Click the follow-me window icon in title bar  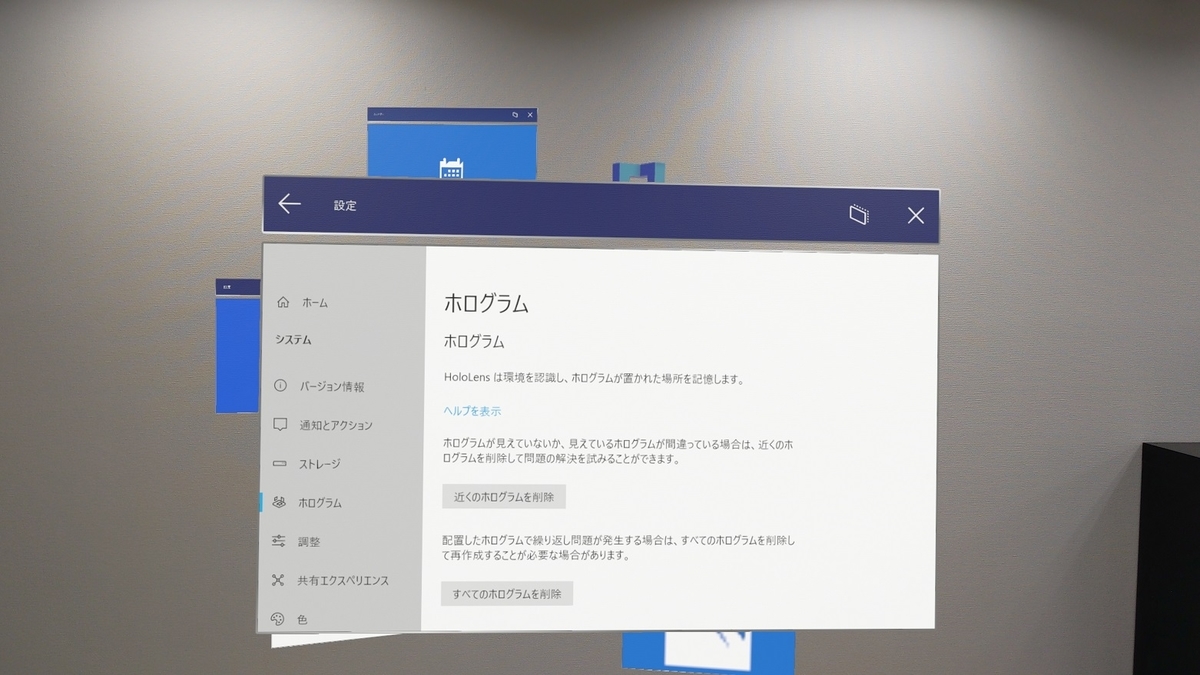coord(858,214)
